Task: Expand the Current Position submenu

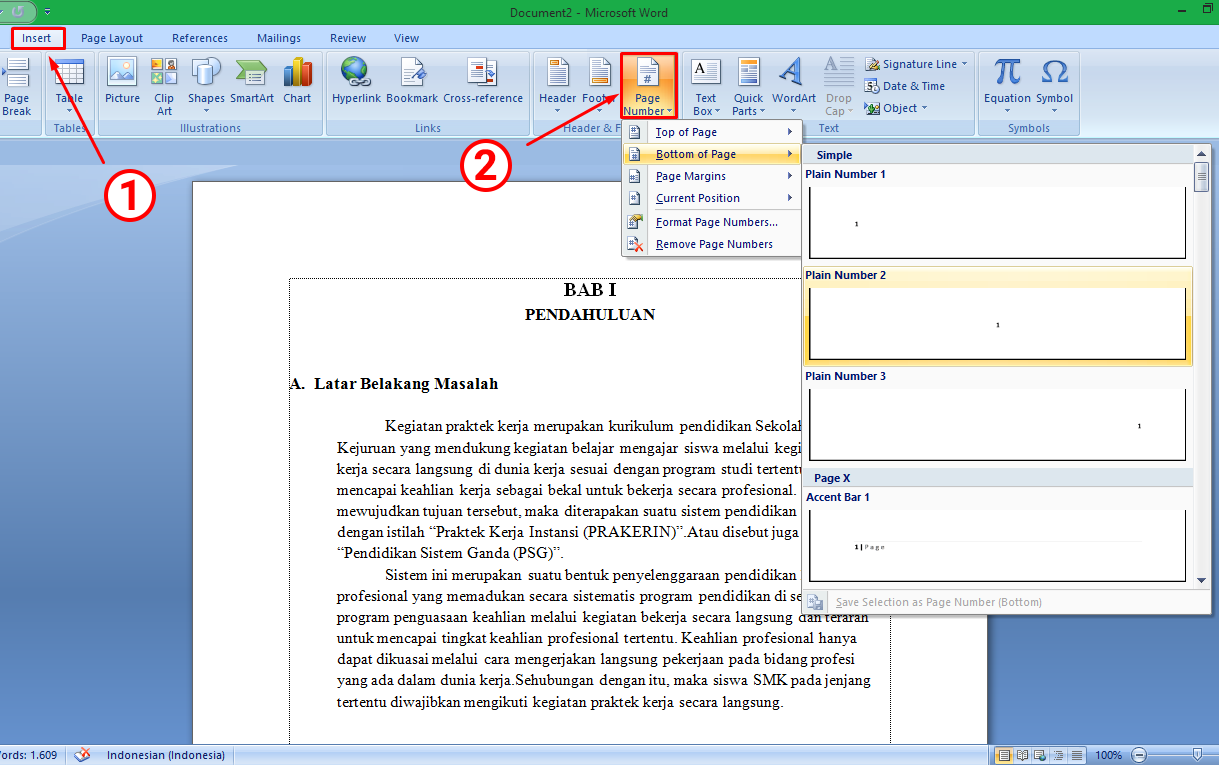Action: (712, 198)
